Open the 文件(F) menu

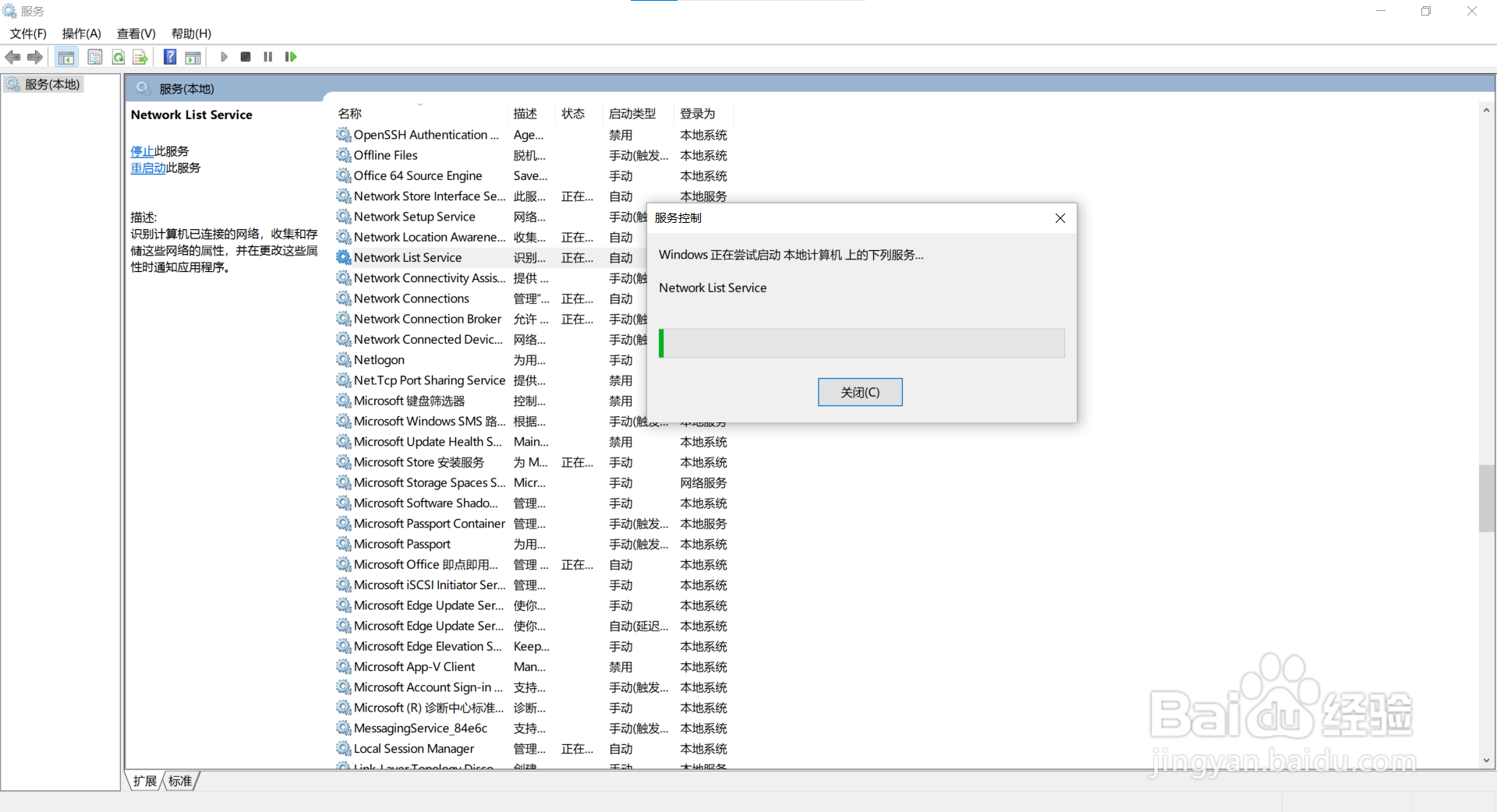[x=28, y=34]
